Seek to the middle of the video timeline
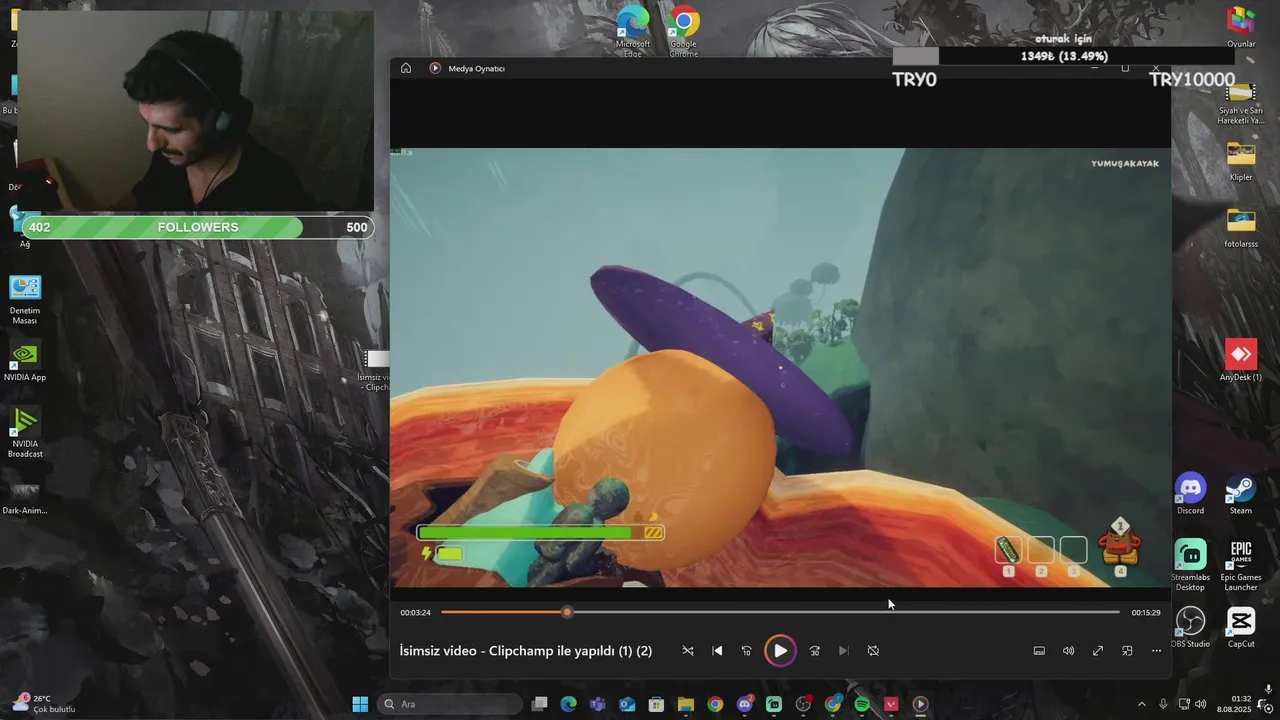The height and width of the screenshot is (720, 1280). (780, 612)
